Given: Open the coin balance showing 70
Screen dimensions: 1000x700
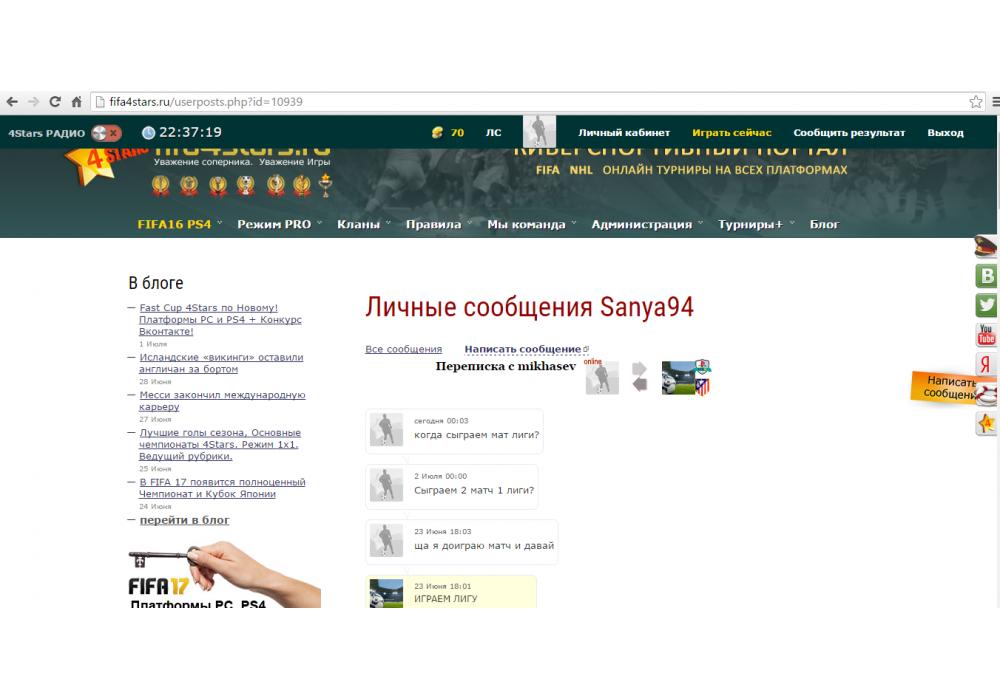Looking at the screenshot, I should click(x=457, y=133).
